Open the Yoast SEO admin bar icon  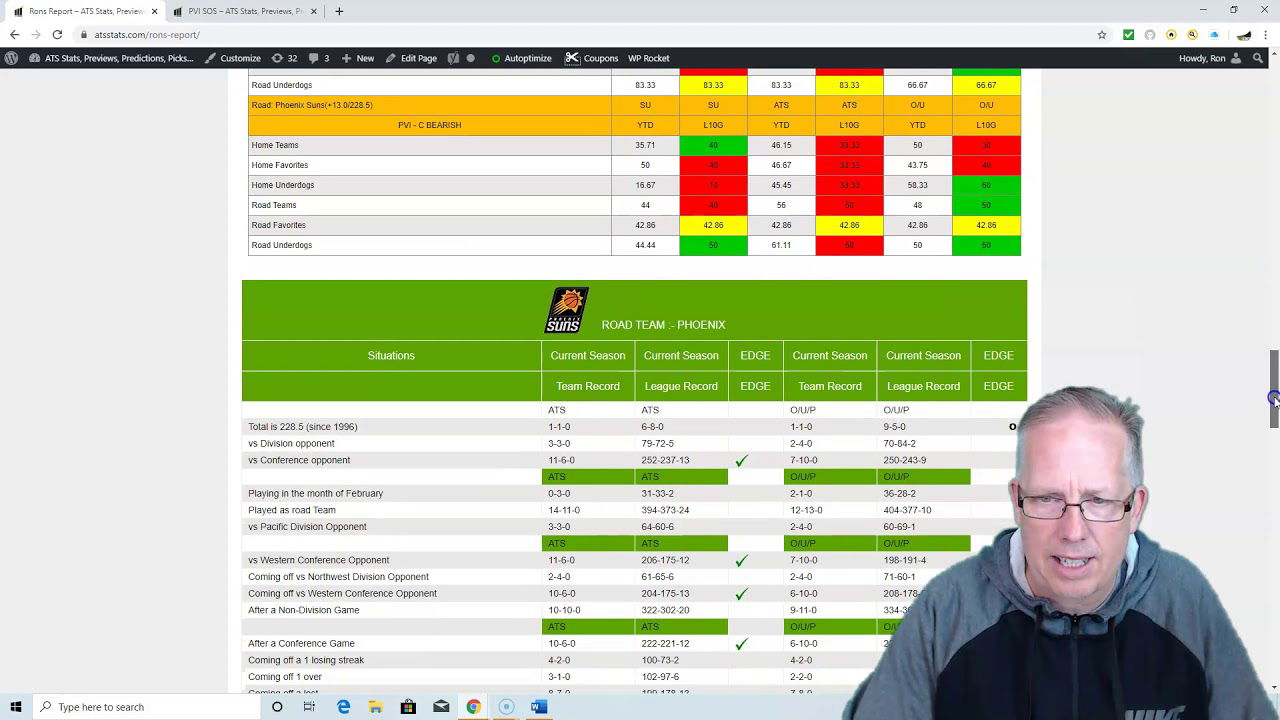coord(453,58)
